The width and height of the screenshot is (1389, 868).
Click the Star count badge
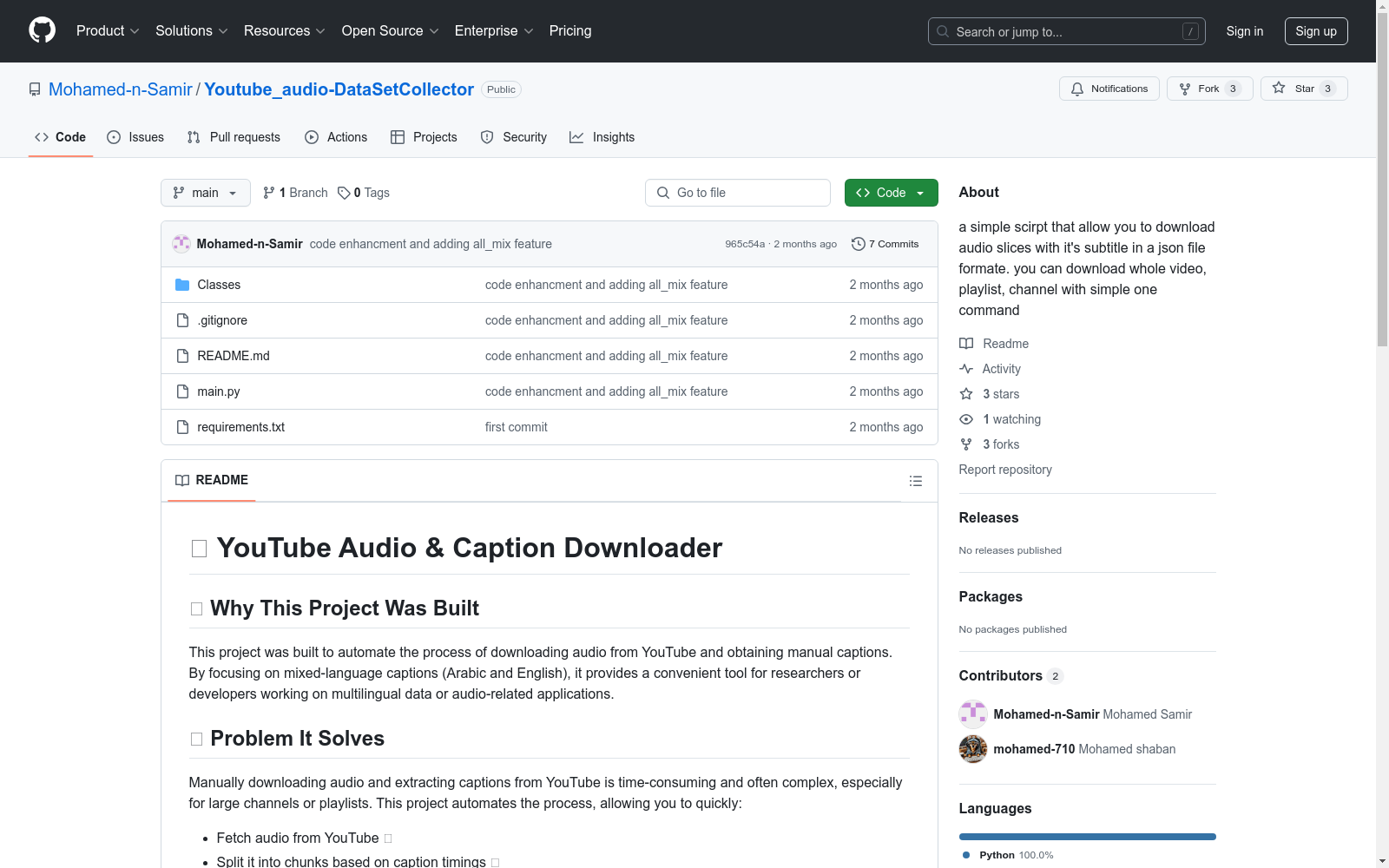click(x=1327, y=89)
